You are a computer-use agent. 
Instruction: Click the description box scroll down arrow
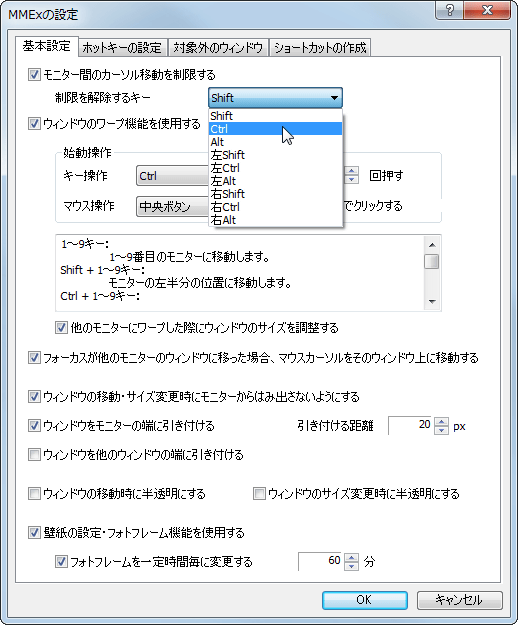point(432,302)
